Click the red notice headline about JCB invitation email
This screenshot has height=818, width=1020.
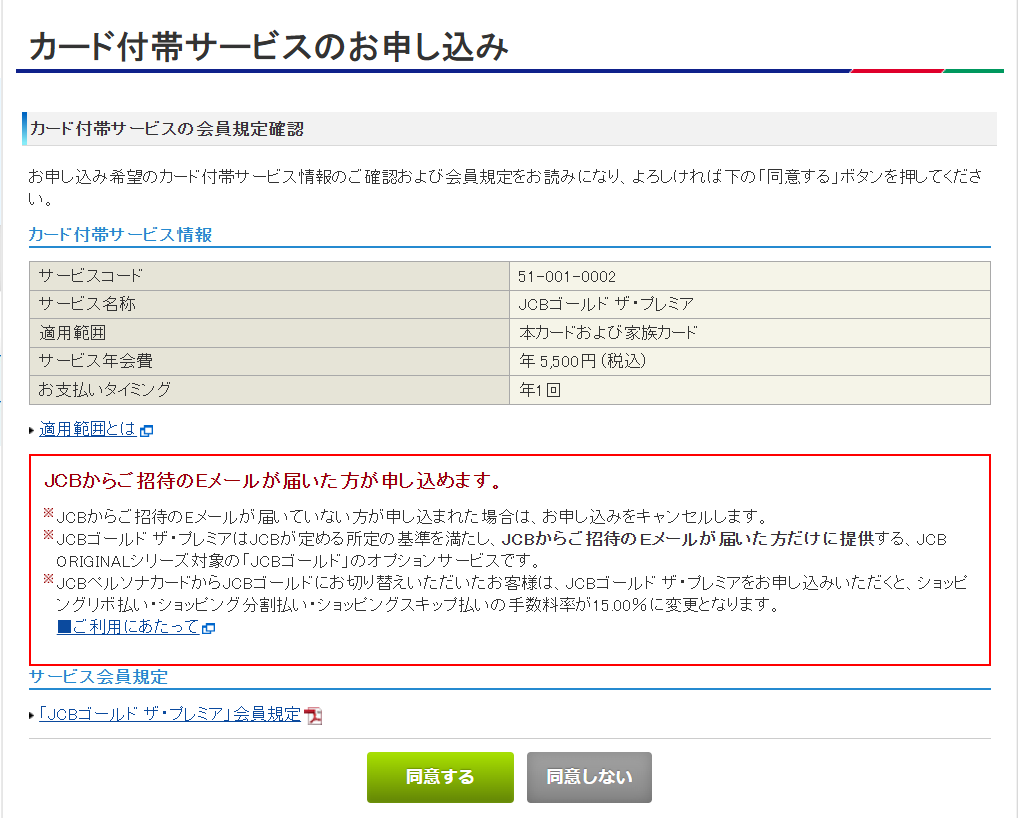coord(273,481)
